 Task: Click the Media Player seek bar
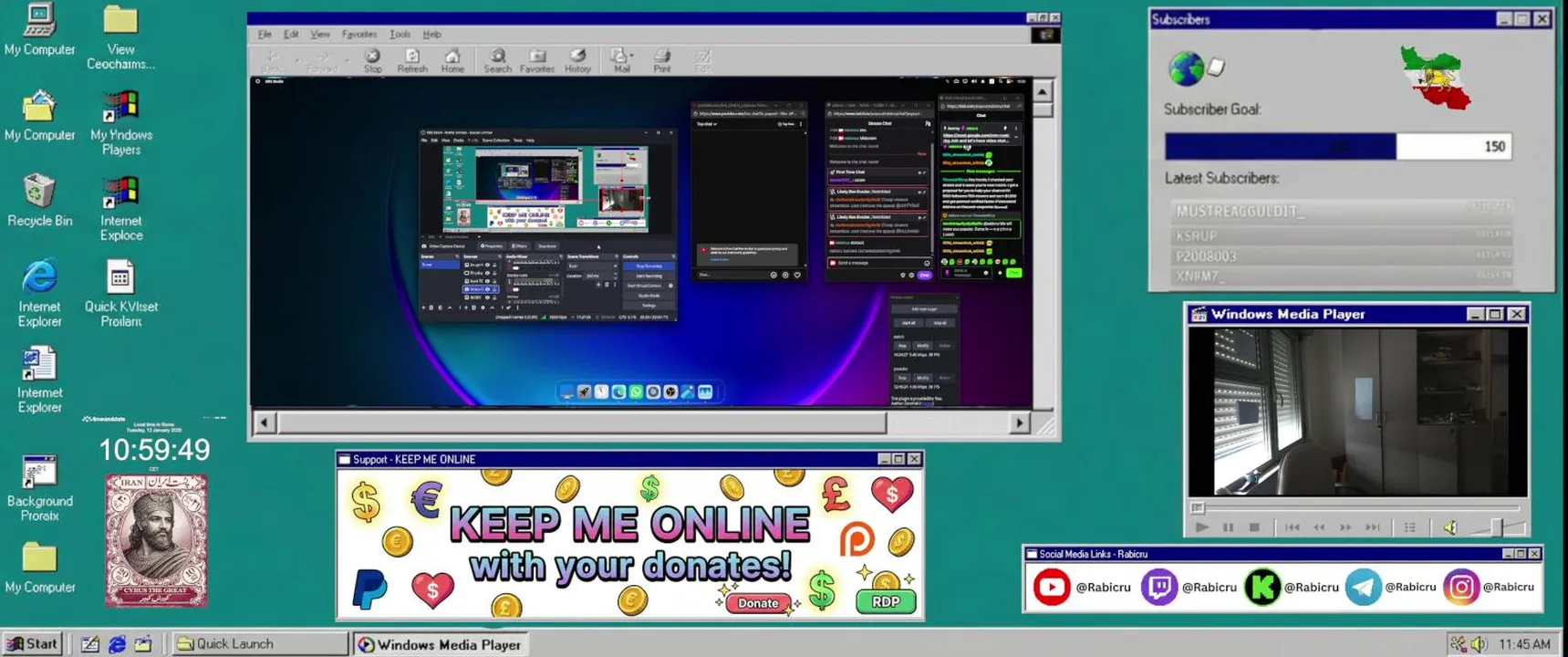tap(1356, 508)
